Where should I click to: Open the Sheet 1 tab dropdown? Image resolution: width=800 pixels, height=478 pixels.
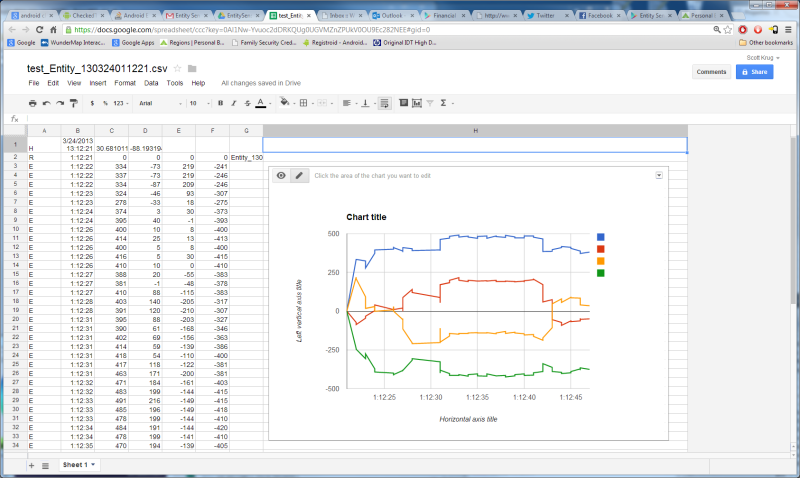93,464
